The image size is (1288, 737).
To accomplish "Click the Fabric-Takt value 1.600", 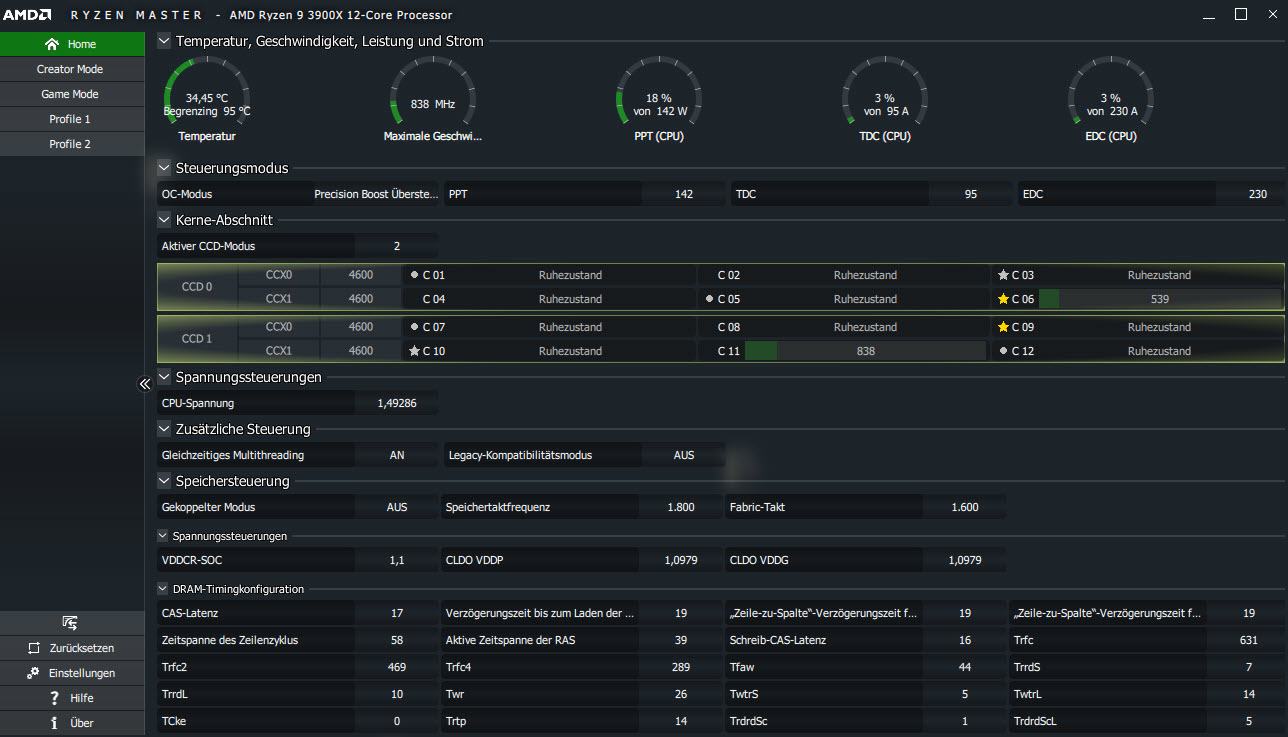I will (x=965, y=507).
